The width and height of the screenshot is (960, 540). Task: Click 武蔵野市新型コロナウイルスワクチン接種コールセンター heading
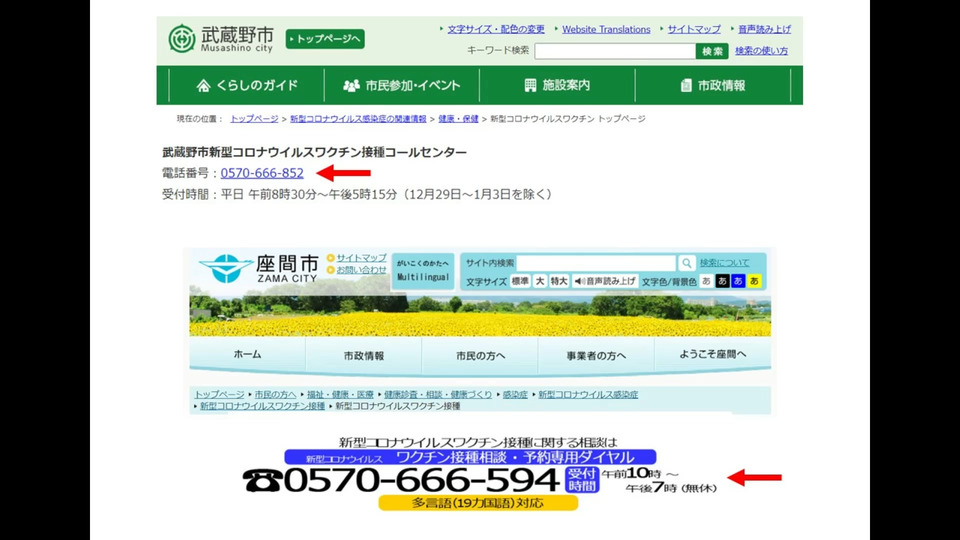pos(314,152)
